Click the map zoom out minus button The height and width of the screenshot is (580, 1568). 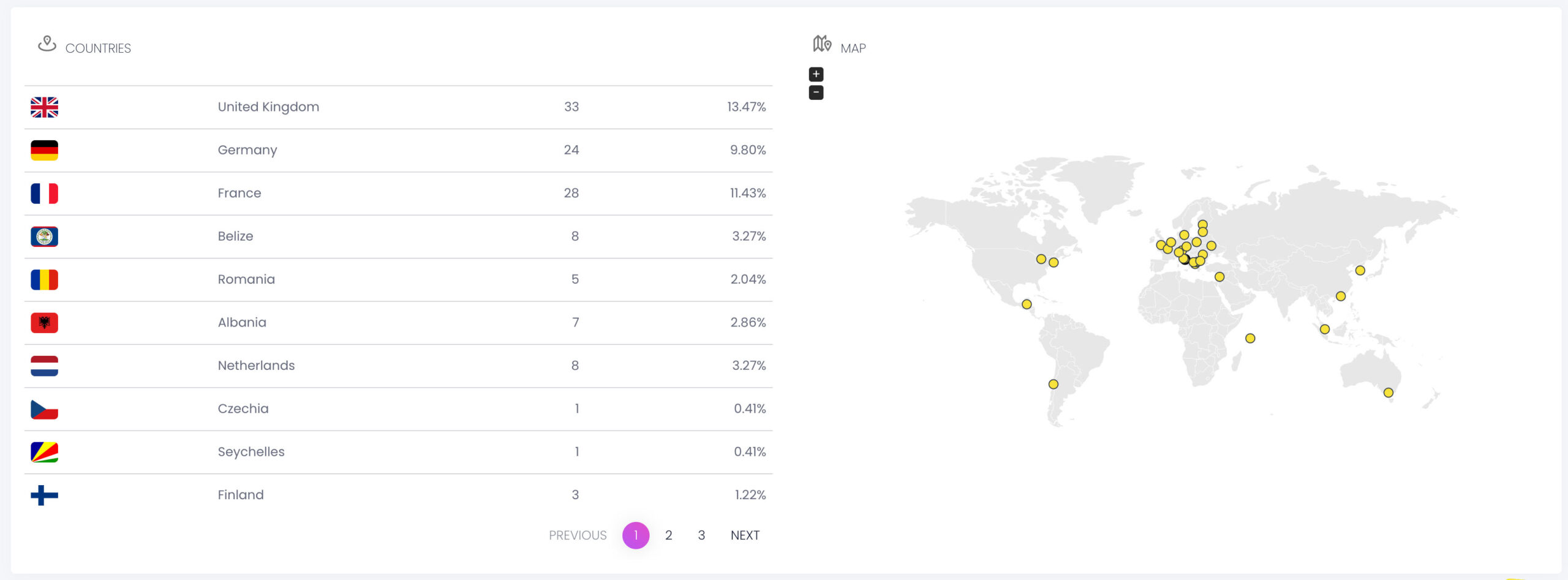816,92
